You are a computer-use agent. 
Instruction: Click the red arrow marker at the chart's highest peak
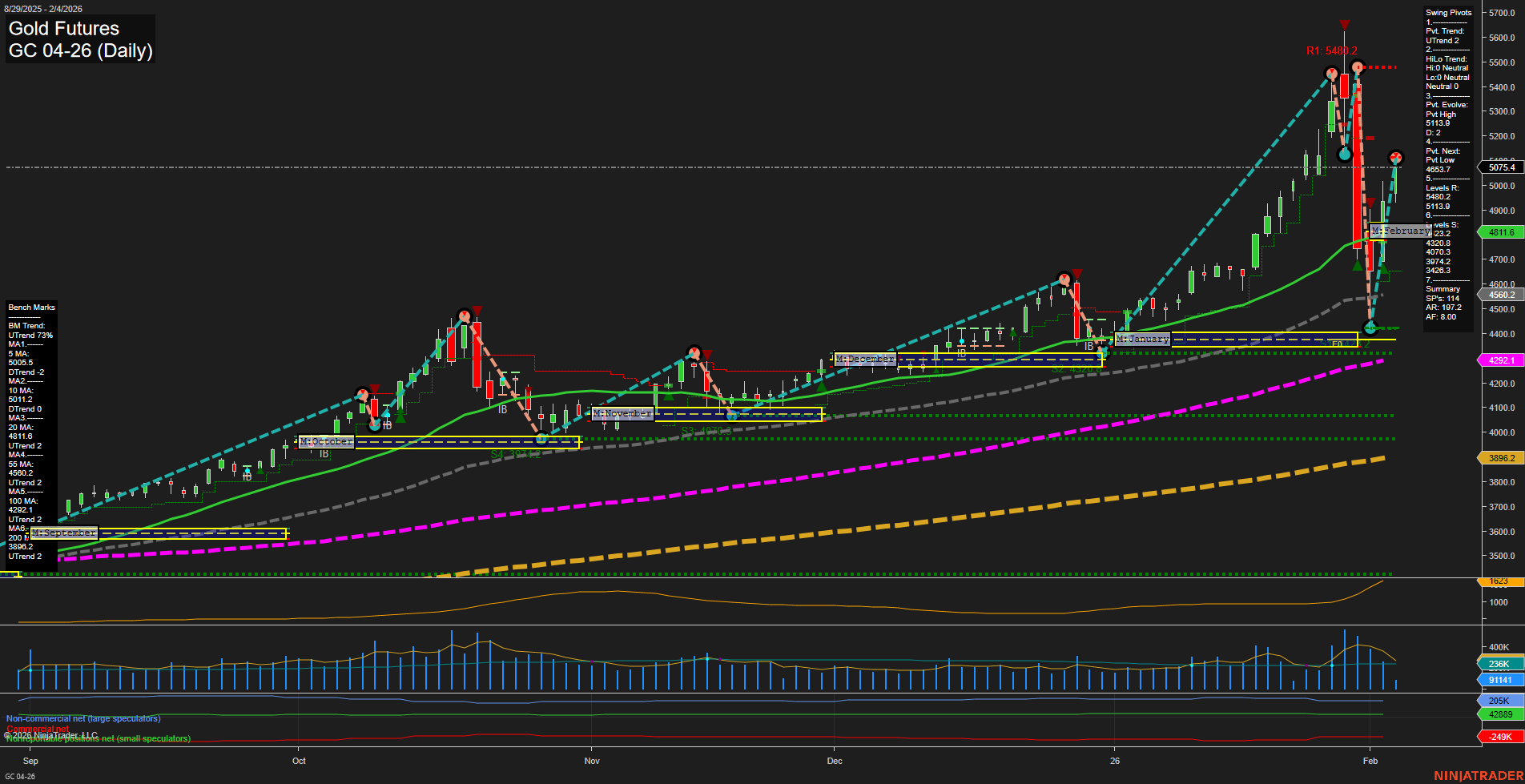point(1344,25)
